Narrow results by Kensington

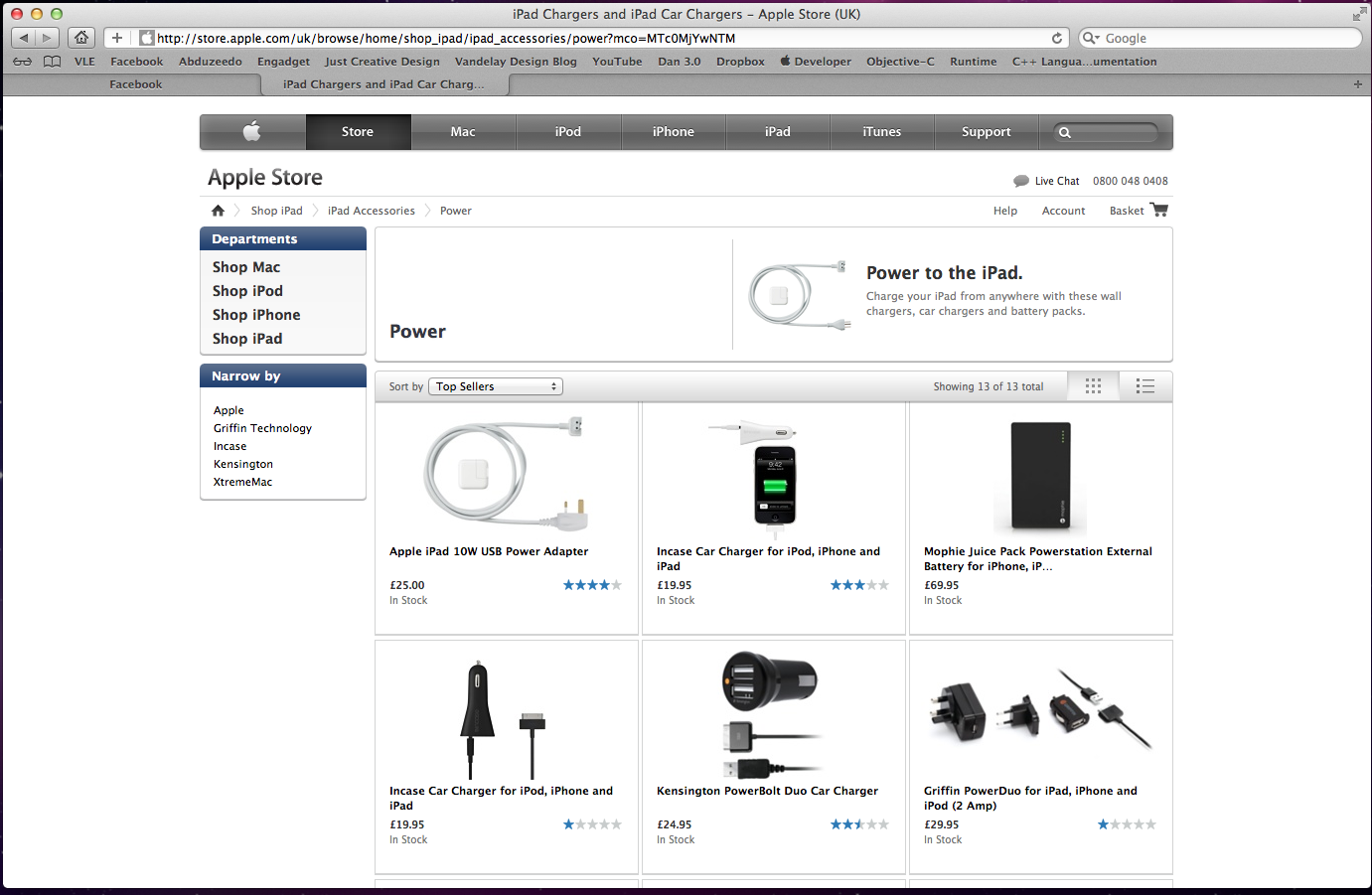pos(242,464)
